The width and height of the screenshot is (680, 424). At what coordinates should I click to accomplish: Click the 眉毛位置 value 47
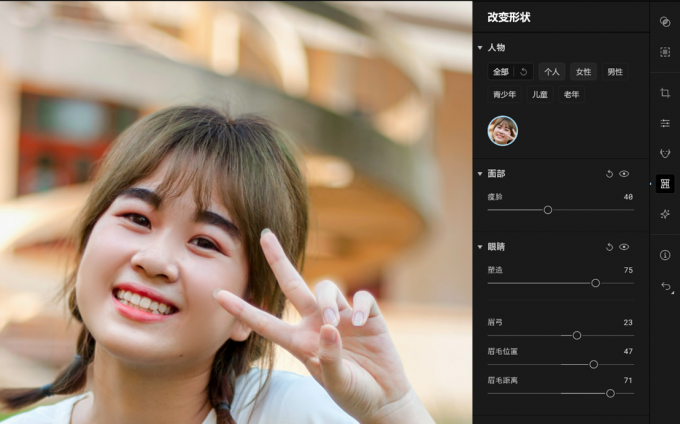click(x=628, y=352)
